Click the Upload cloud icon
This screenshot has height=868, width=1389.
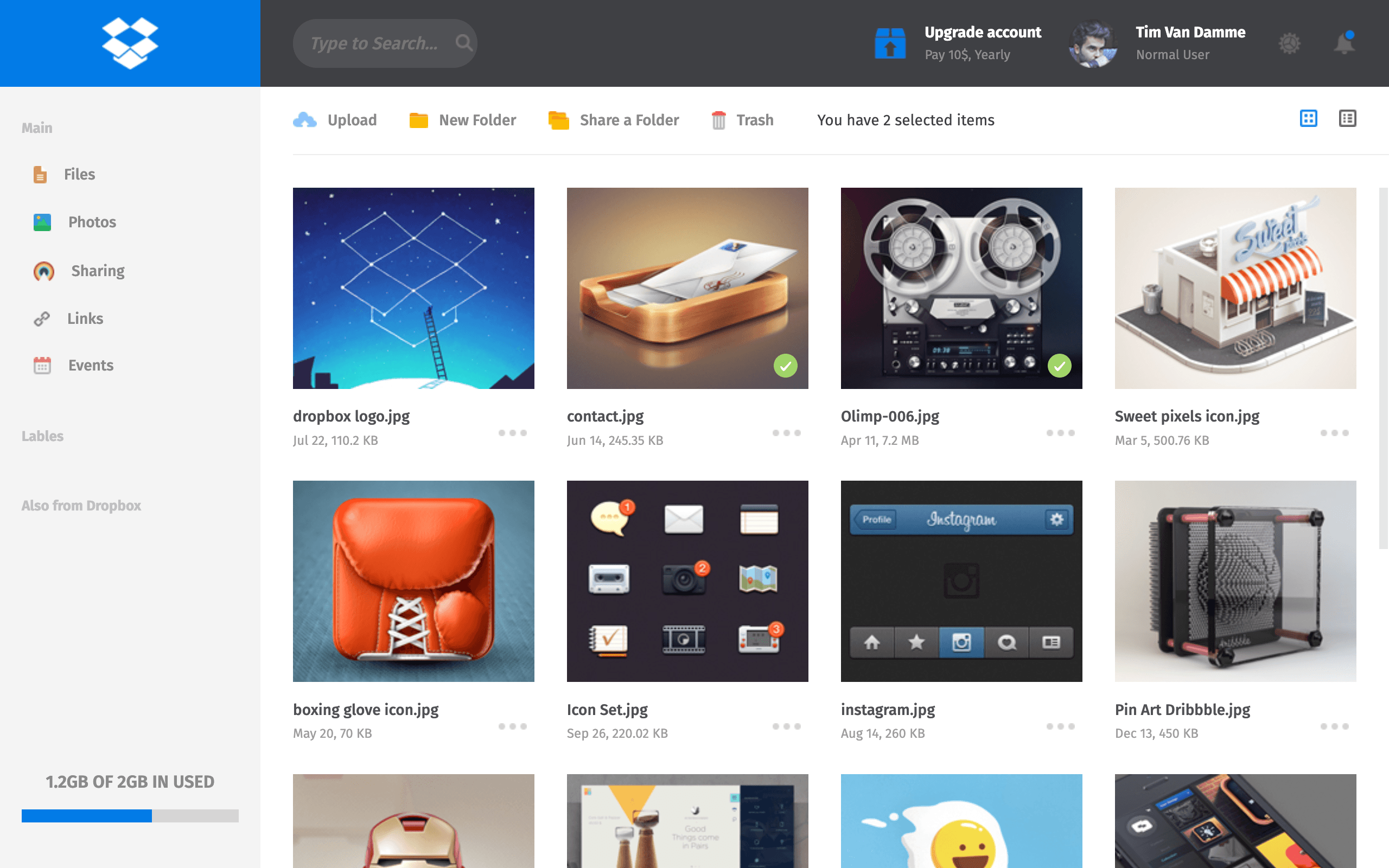click(x=305, y=120)
